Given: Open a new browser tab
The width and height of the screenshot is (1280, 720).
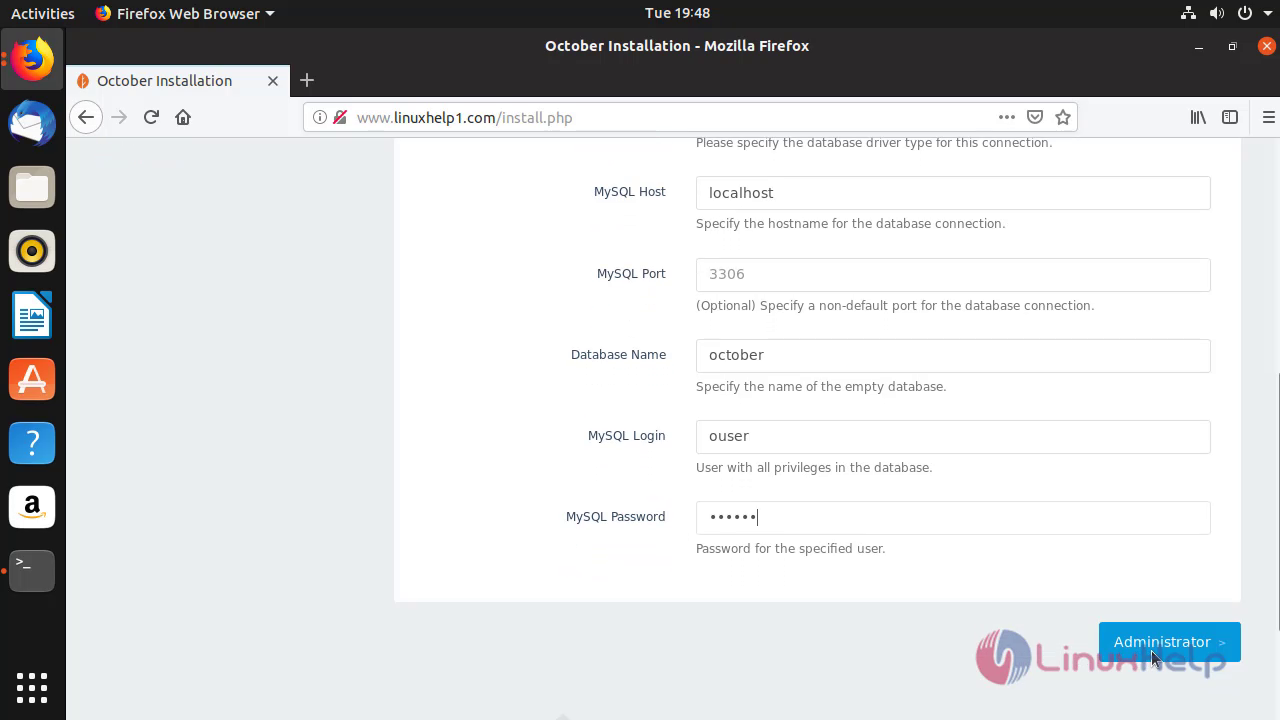Looking at the screenshot, I should (307, 80).
